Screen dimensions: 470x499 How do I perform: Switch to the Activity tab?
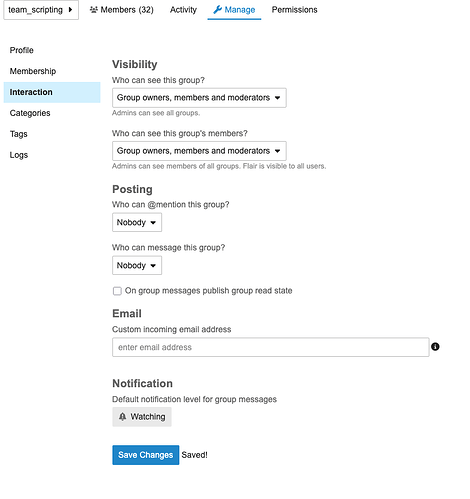pos(183,10)
